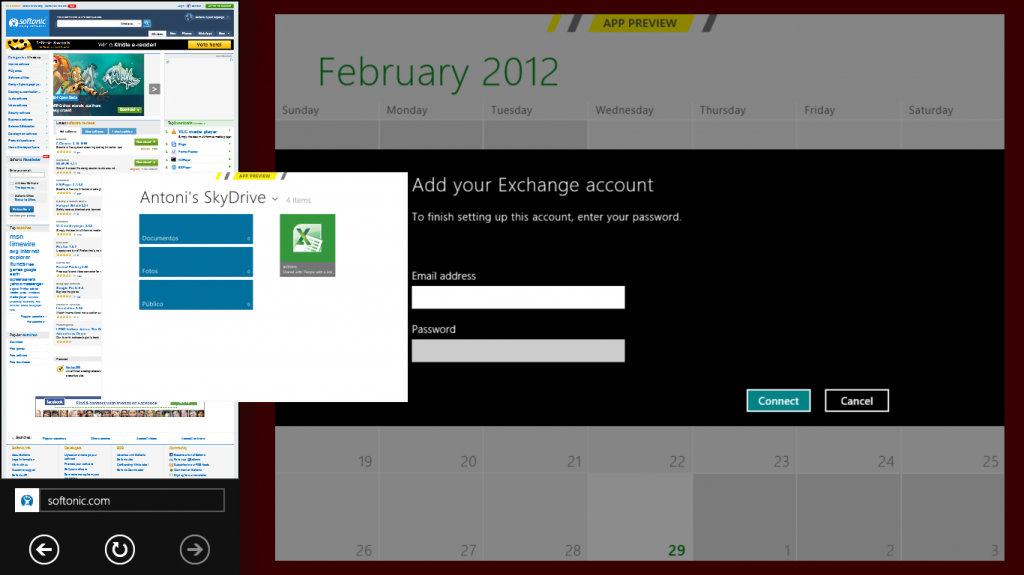Click the Softonic search text box
Viewport: 1024px width, 575px height.
click(88, 24)
